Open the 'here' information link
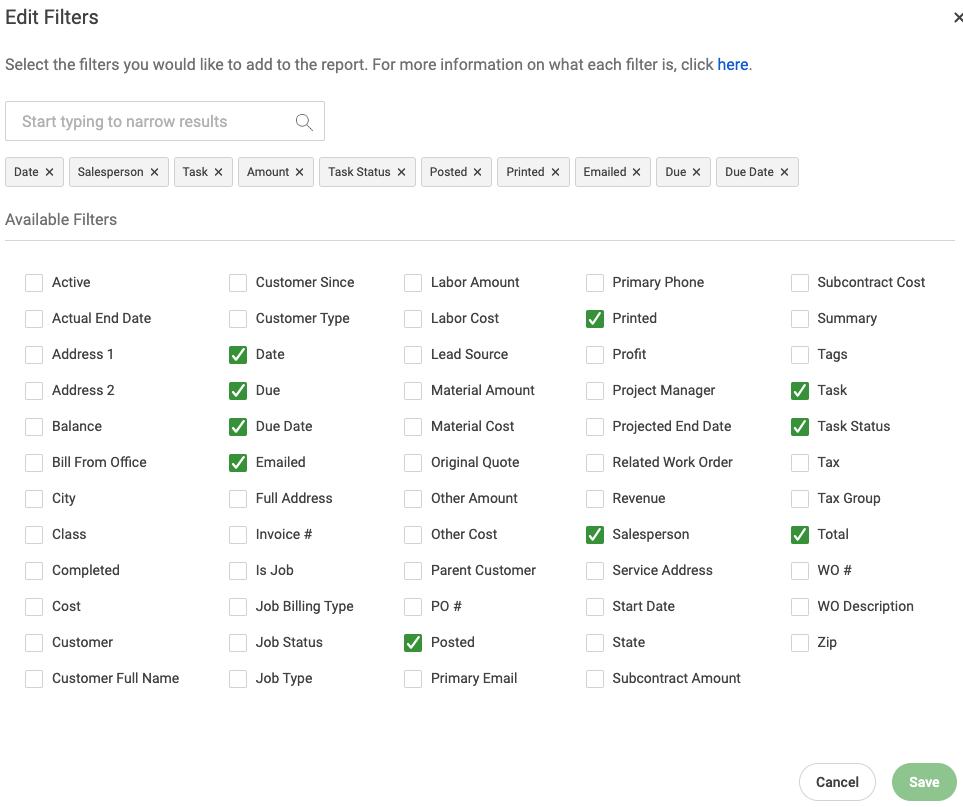Image resolution: width=963 pixels, height=807 pixels. tap(733, 64)
